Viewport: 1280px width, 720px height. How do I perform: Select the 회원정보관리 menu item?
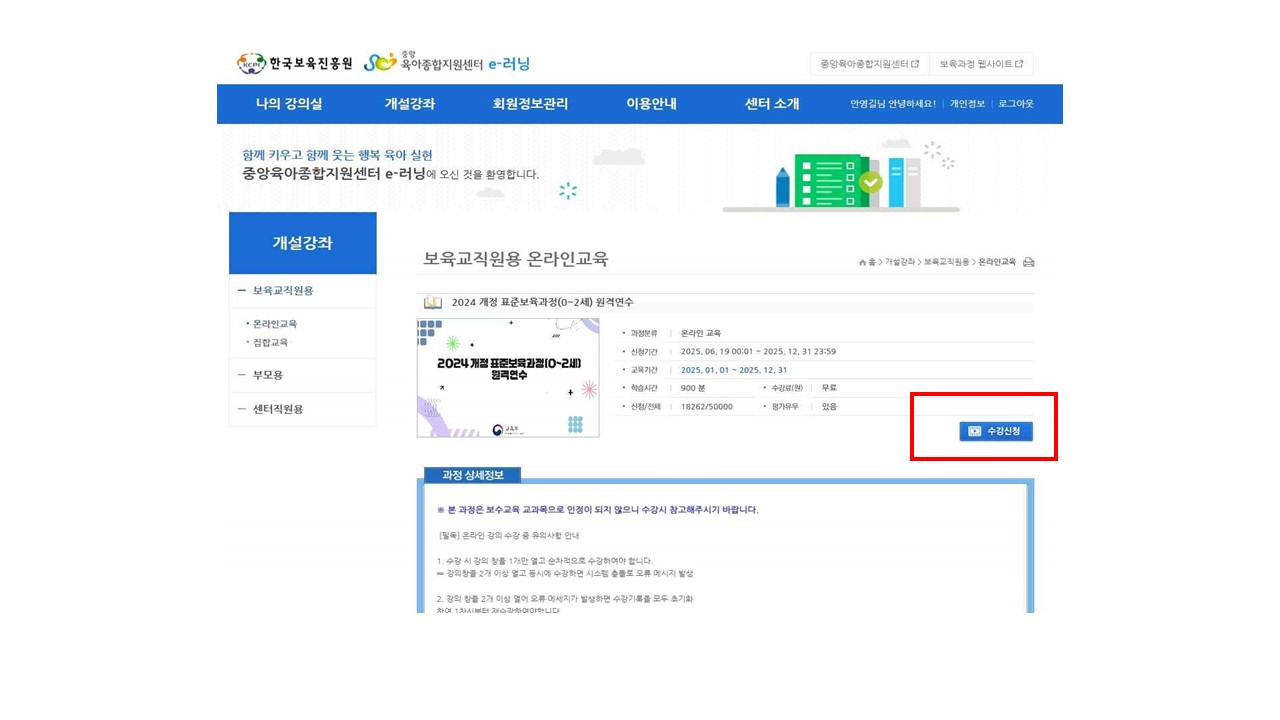[x=530, y=104]
